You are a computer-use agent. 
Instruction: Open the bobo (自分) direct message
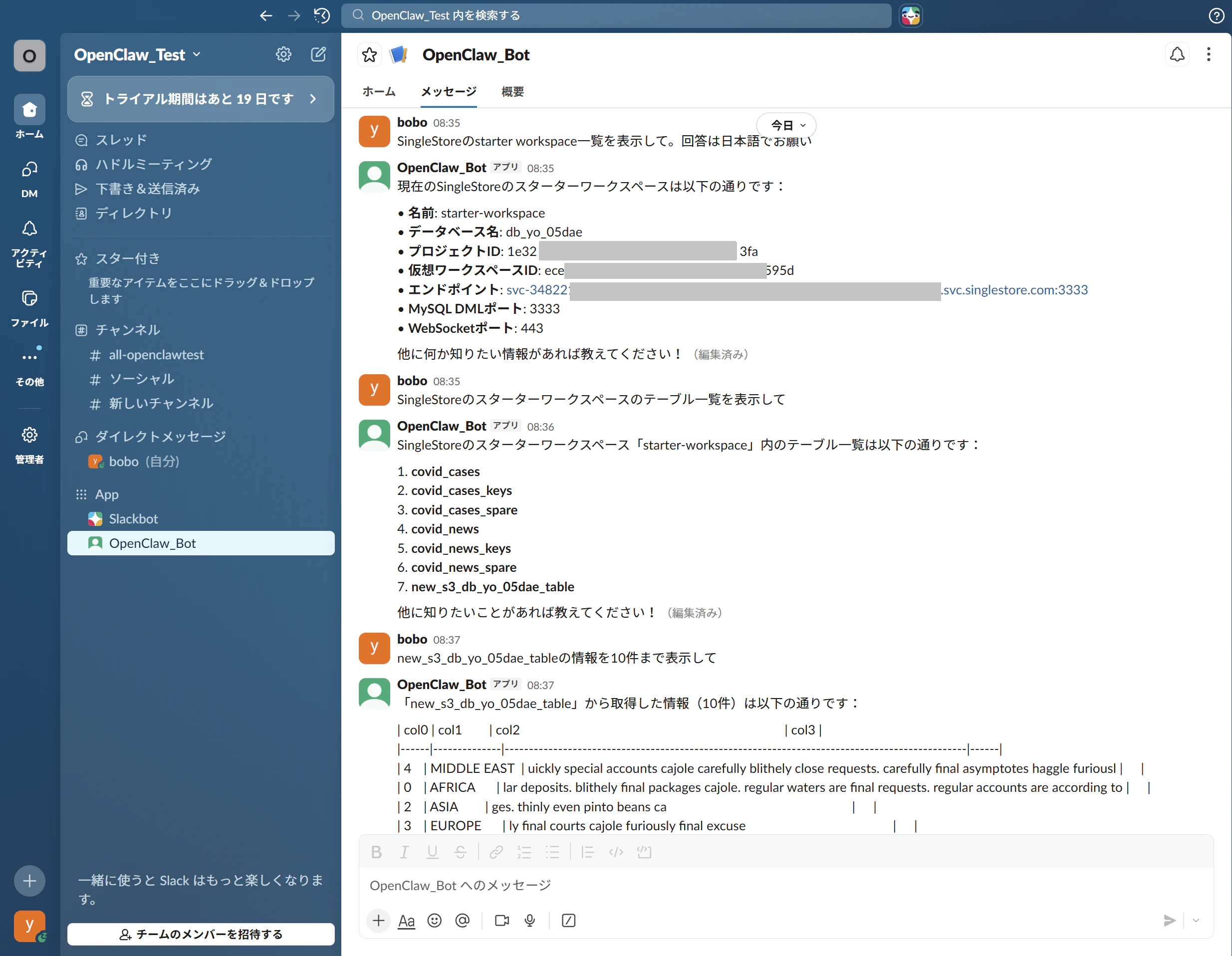click(201, 462)
